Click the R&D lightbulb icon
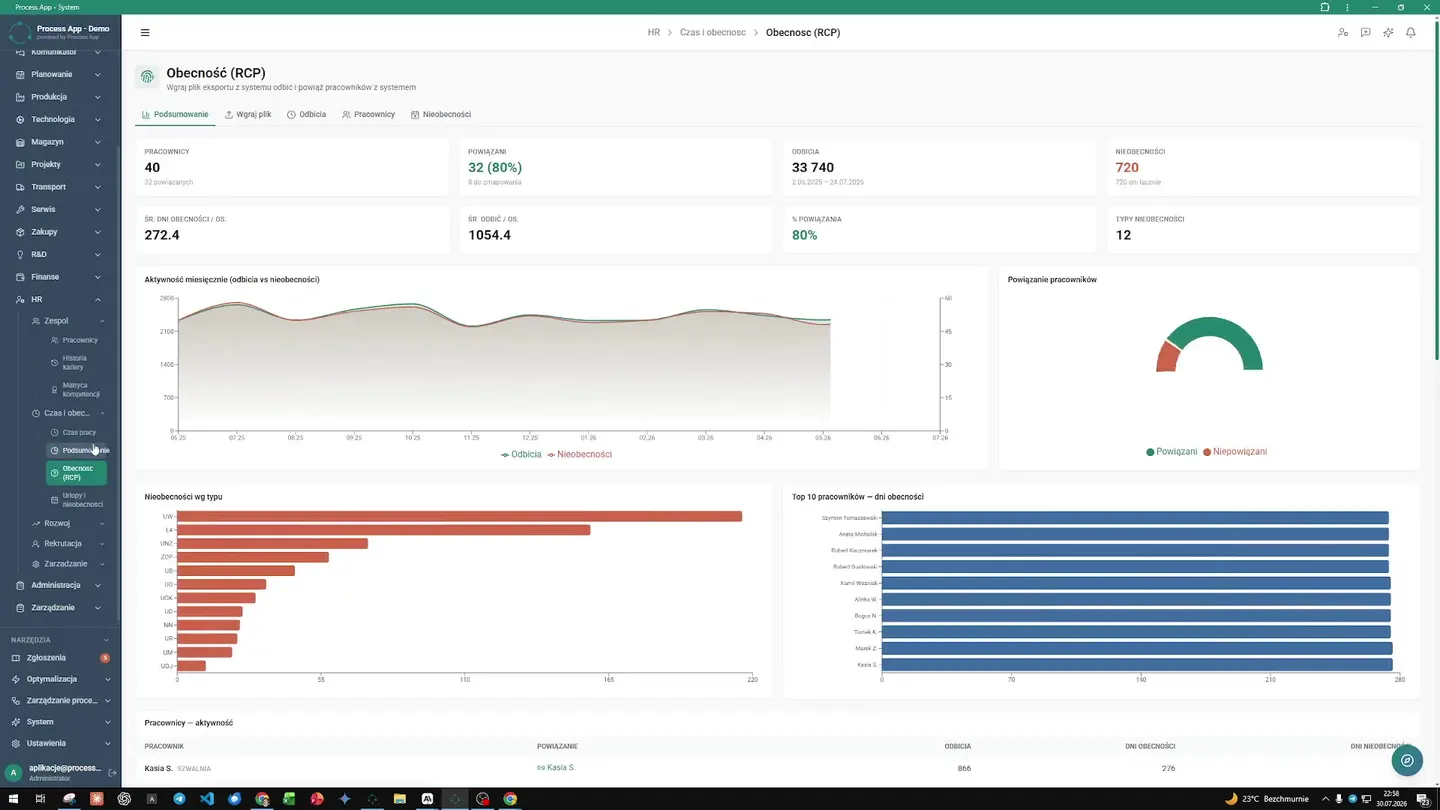This screenshot has height=810, width=1440. (21, 254)
